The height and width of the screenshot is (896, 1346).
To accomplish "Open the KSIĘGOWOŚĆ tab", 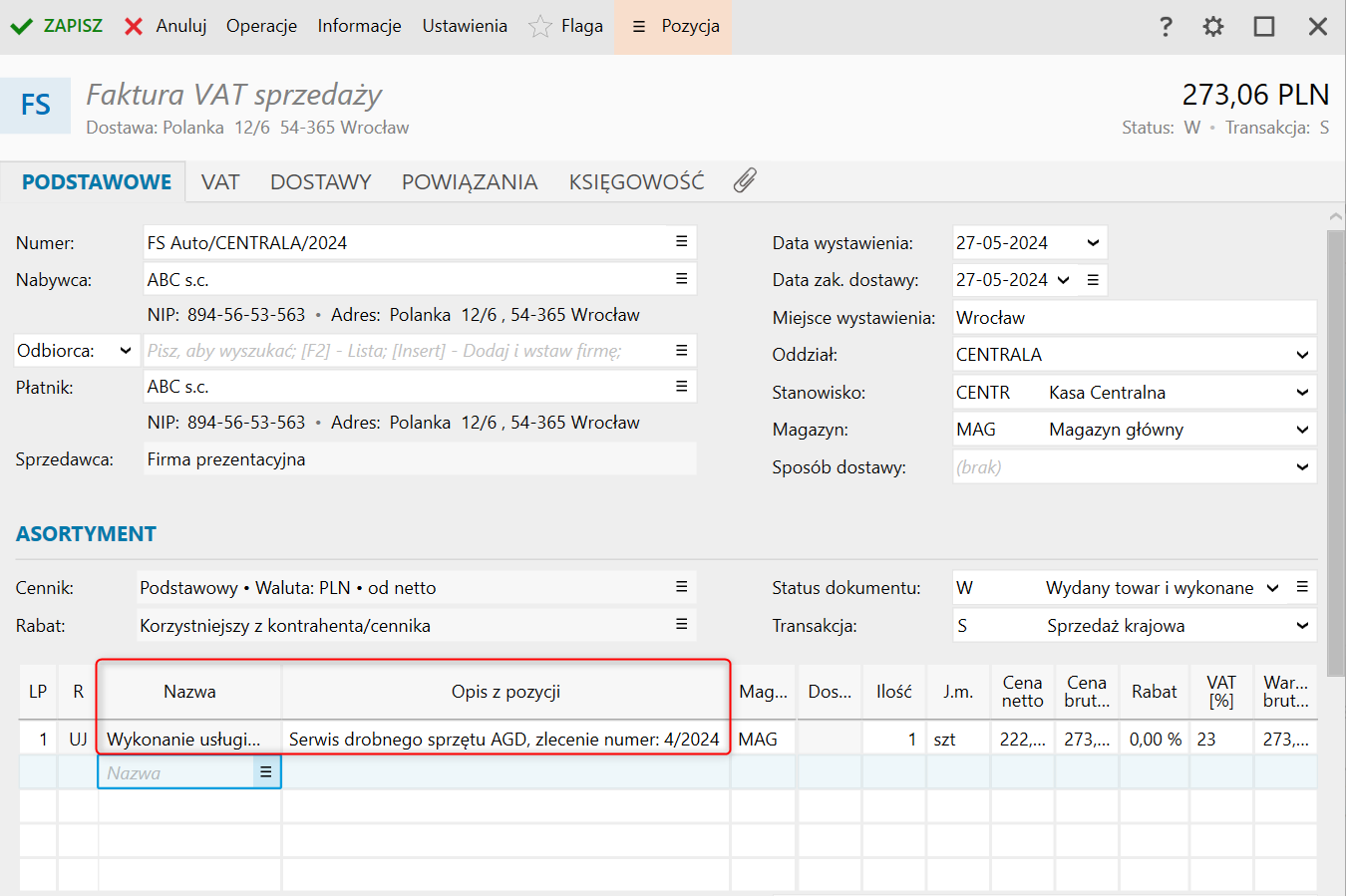I will coord(636,182).
